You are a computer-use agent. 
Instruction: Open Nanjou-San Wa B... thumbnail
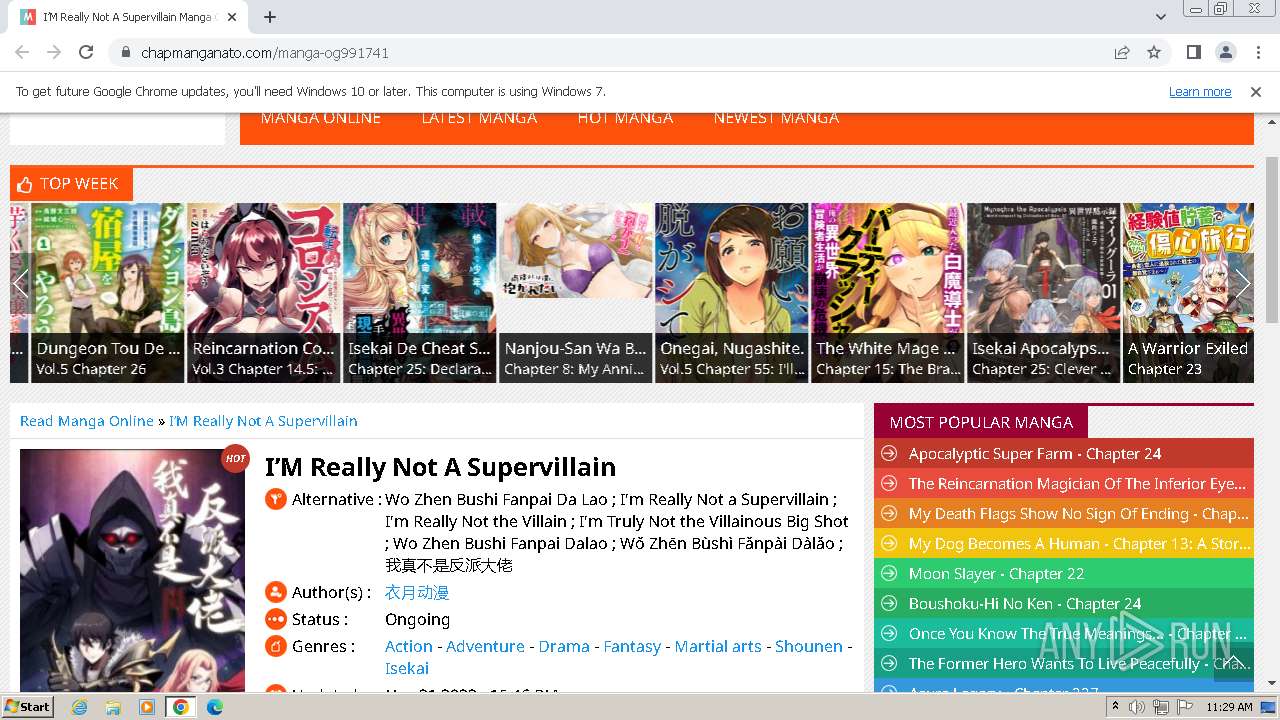(x=575, y=292)
